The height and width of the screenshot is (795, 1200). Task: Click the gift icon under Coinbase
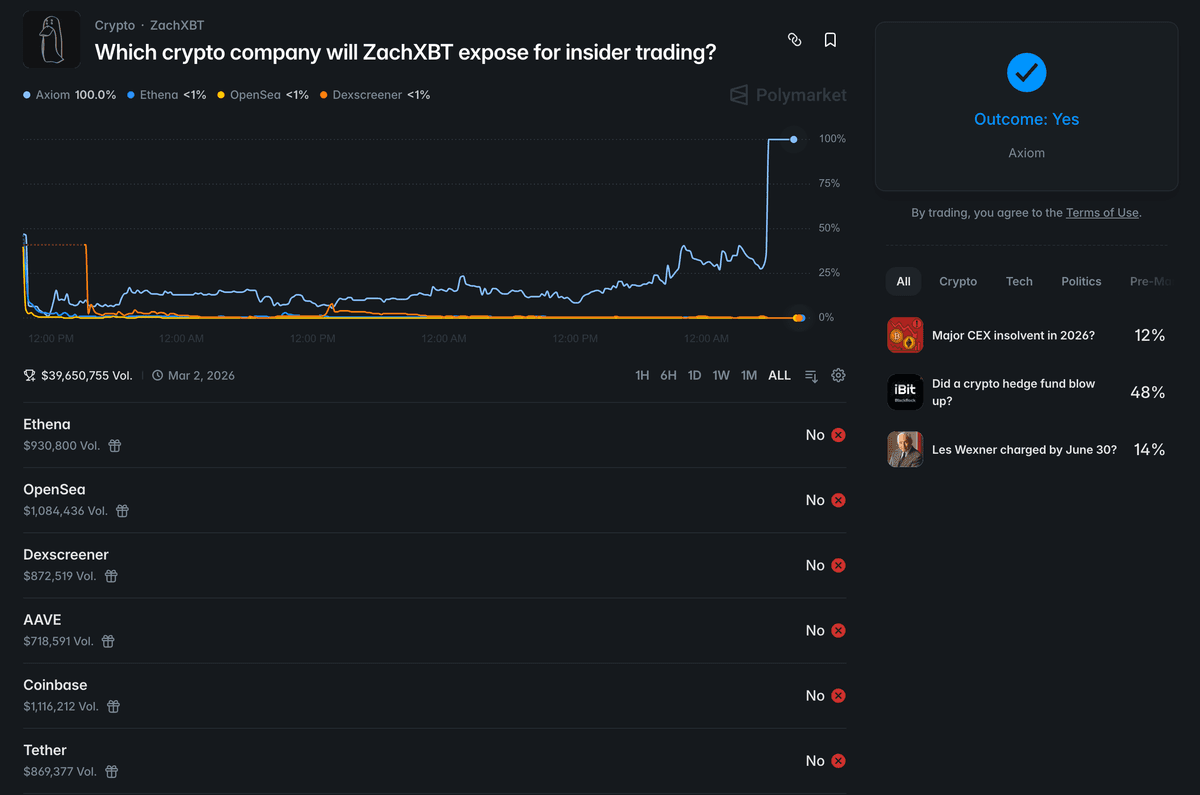(113, 706)
